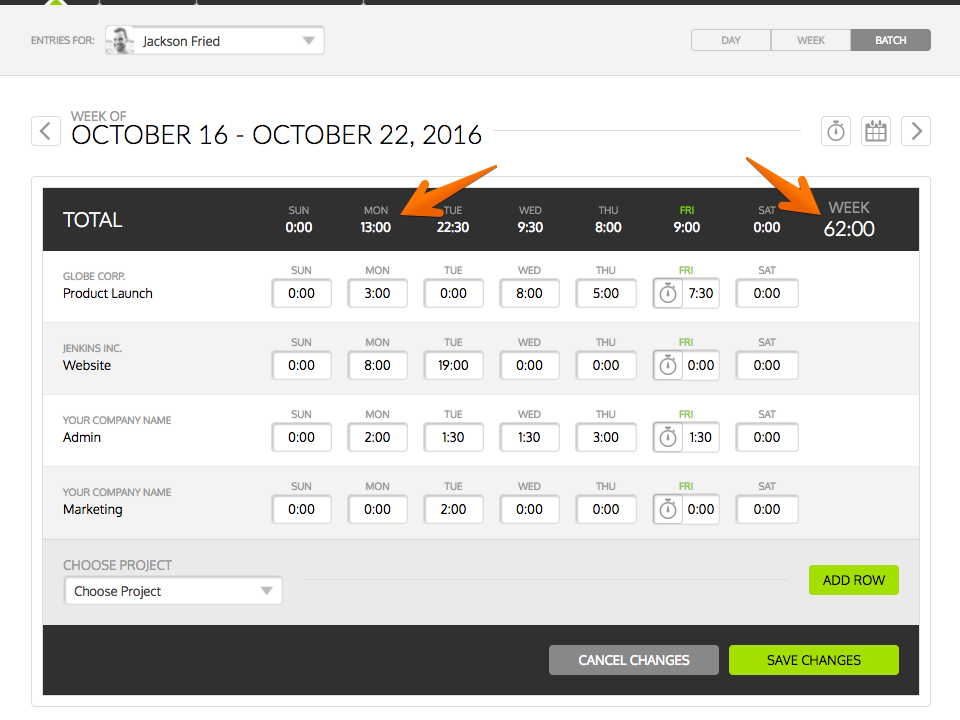Click the Marketing project name
Viewport: 960px width, 720px height.
(93, 509)
